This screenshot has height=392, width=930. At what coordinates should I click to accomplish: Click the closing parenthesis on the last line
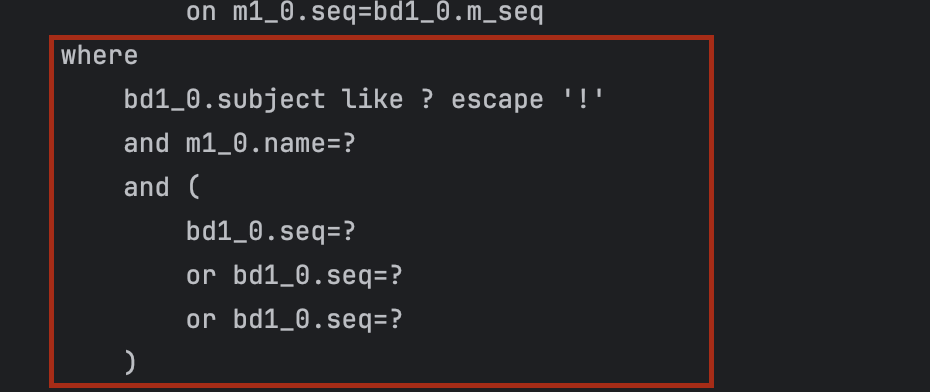tap(131, 362)
